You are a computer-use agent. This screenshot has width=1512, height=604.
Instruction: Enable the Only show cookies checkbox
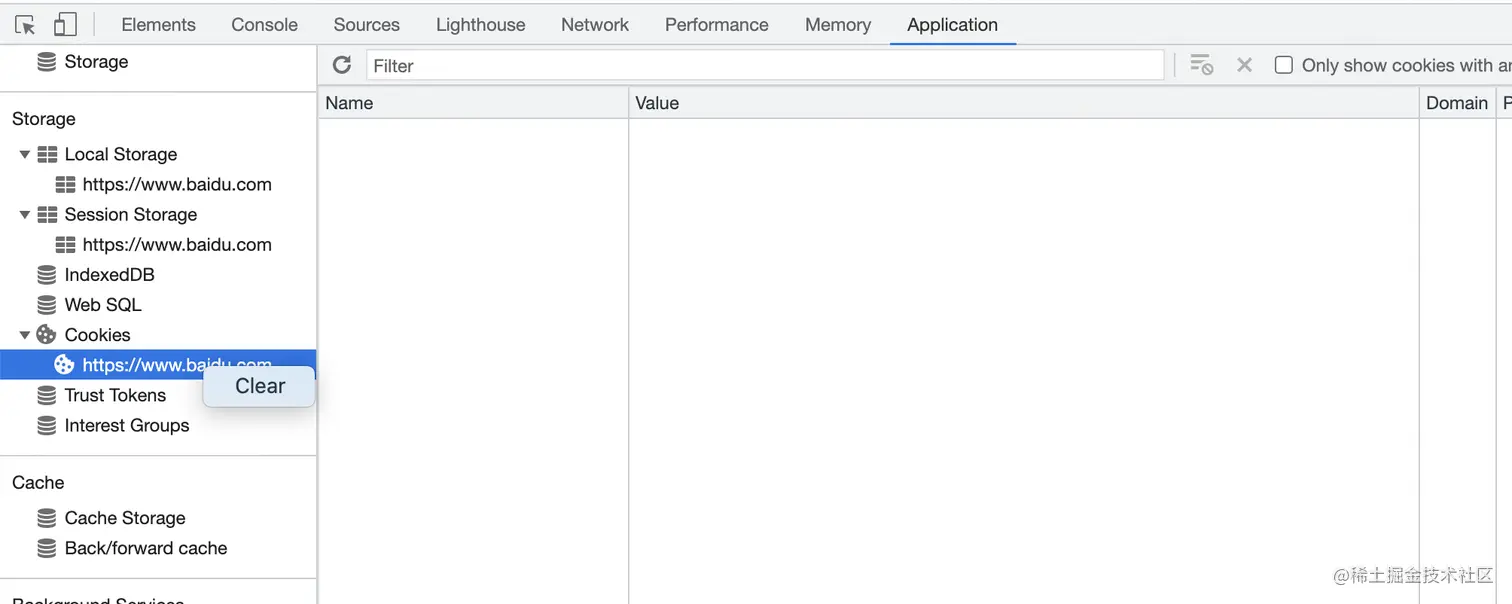tap(1284, 65)
